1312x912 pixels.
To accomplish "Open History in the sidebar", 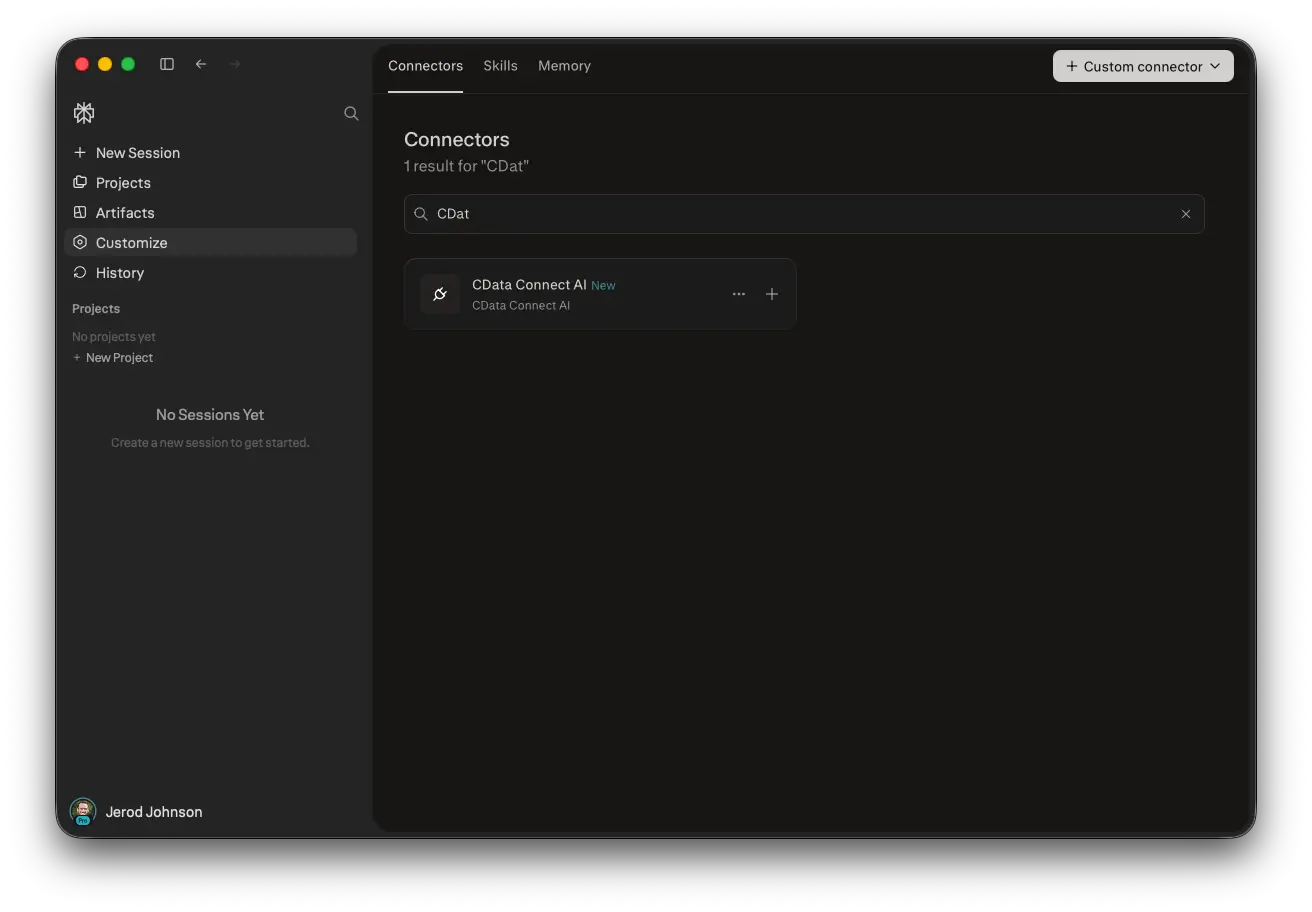I will 210,273.
